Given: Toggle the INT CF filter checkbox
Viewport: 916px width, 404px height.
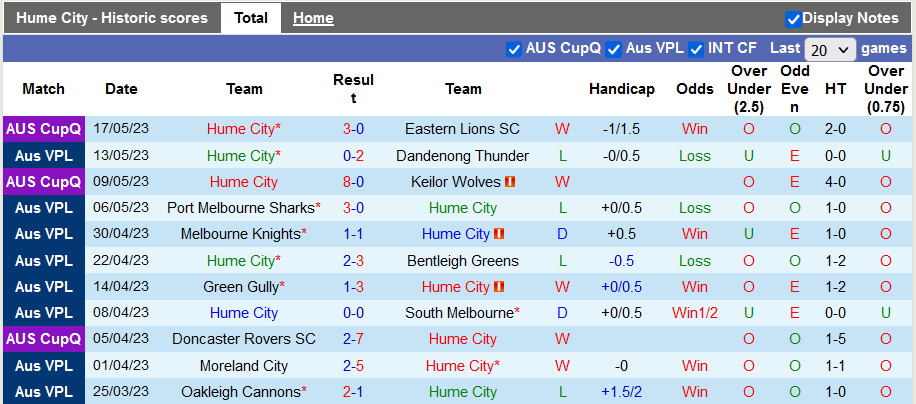Looking at the screenshot, I should [697, 49].
